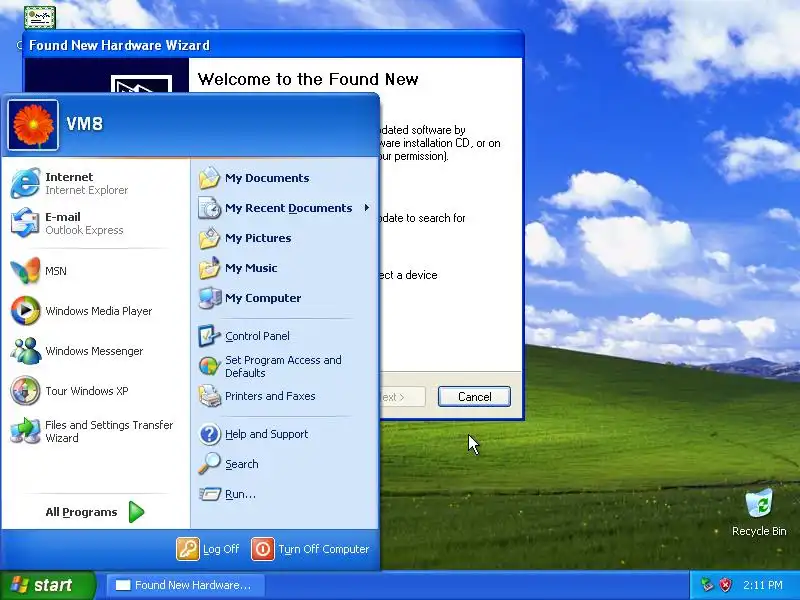Choose Tour Windows XP label
Image resolution: width=800 pixels, height=600 pixels.
[x=87, y=391]
